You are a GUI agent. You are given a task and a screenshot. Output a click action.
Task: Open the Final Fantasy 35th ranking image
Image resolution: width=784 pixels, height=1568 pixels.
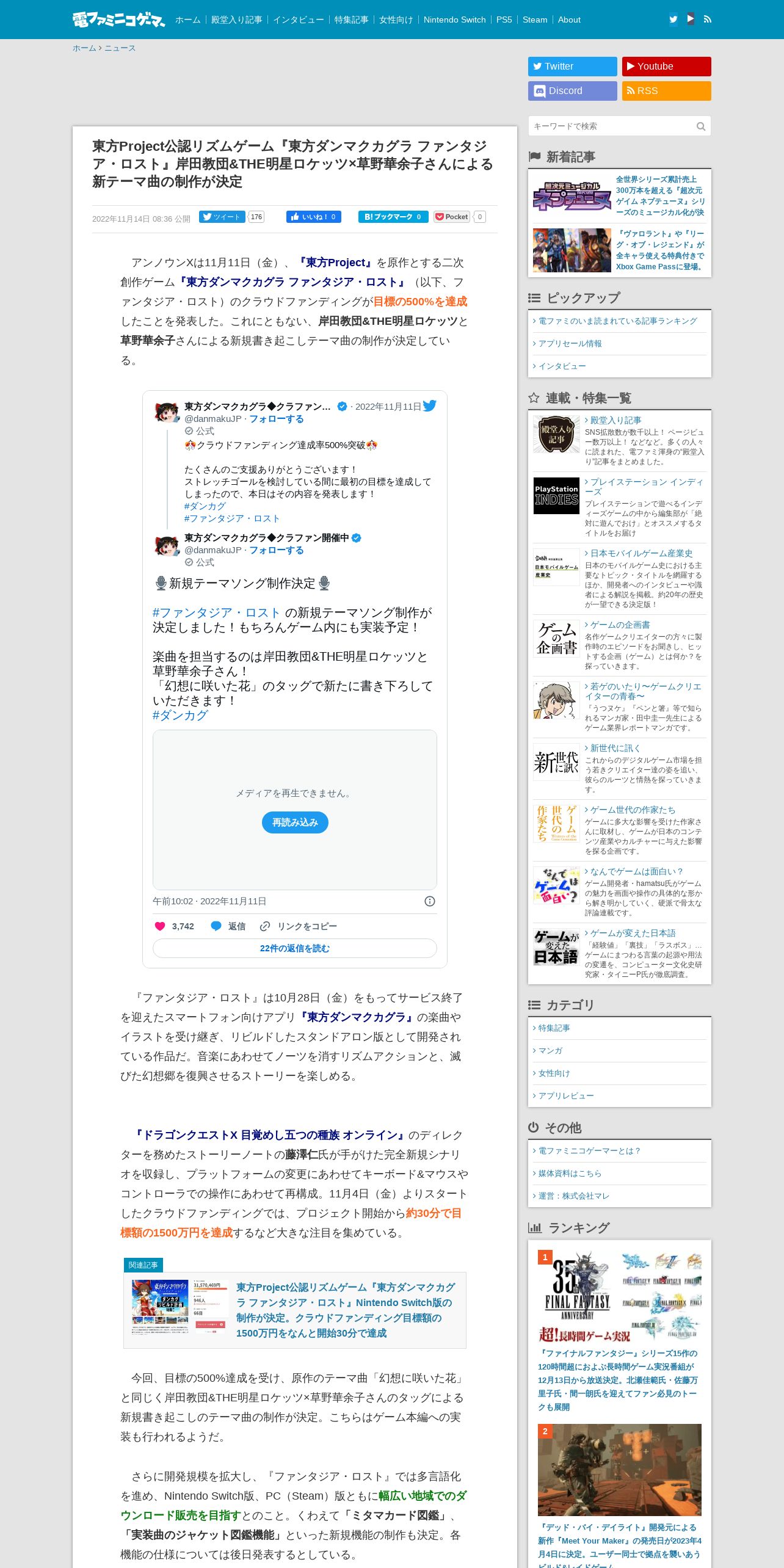pos(620,1297)
